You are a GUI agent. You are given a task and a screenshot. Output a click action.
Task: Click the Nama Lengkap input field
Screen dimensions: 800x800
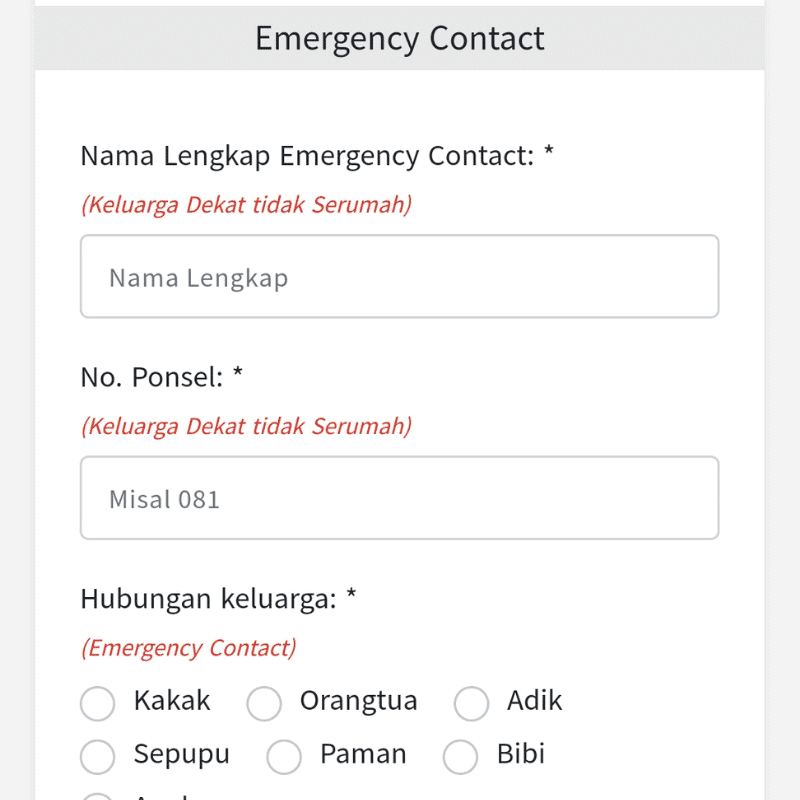[399, 276]
